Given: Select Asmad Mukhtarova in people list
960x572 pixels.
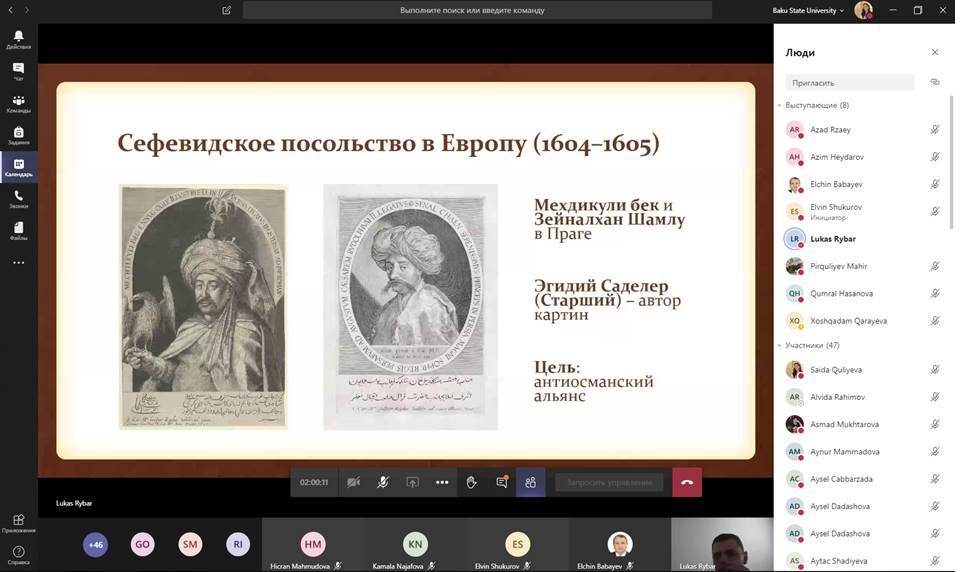Looking at the screenshot, I should tap(863, 424).
